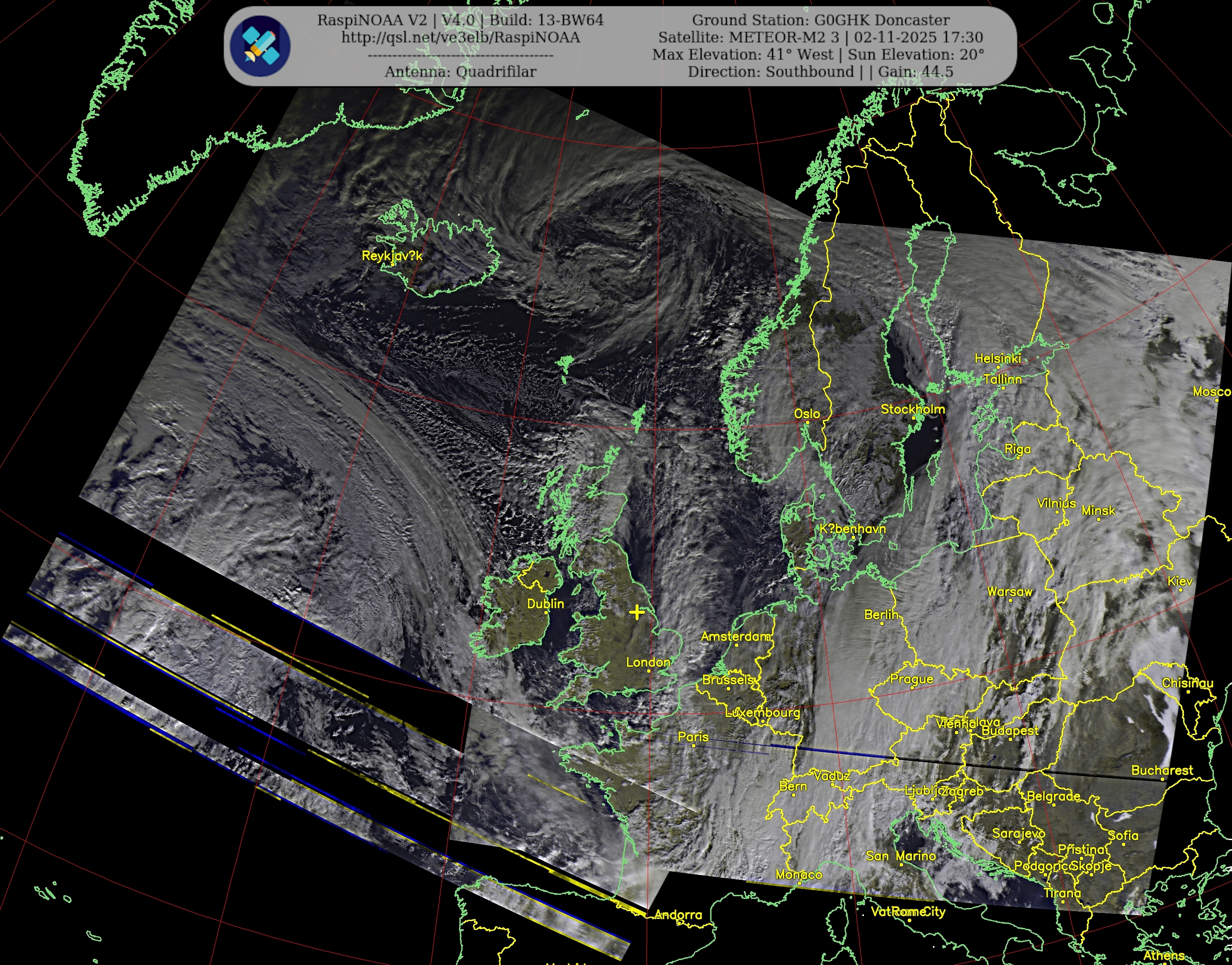Click the Berlin city label

[x=881, y=614]
